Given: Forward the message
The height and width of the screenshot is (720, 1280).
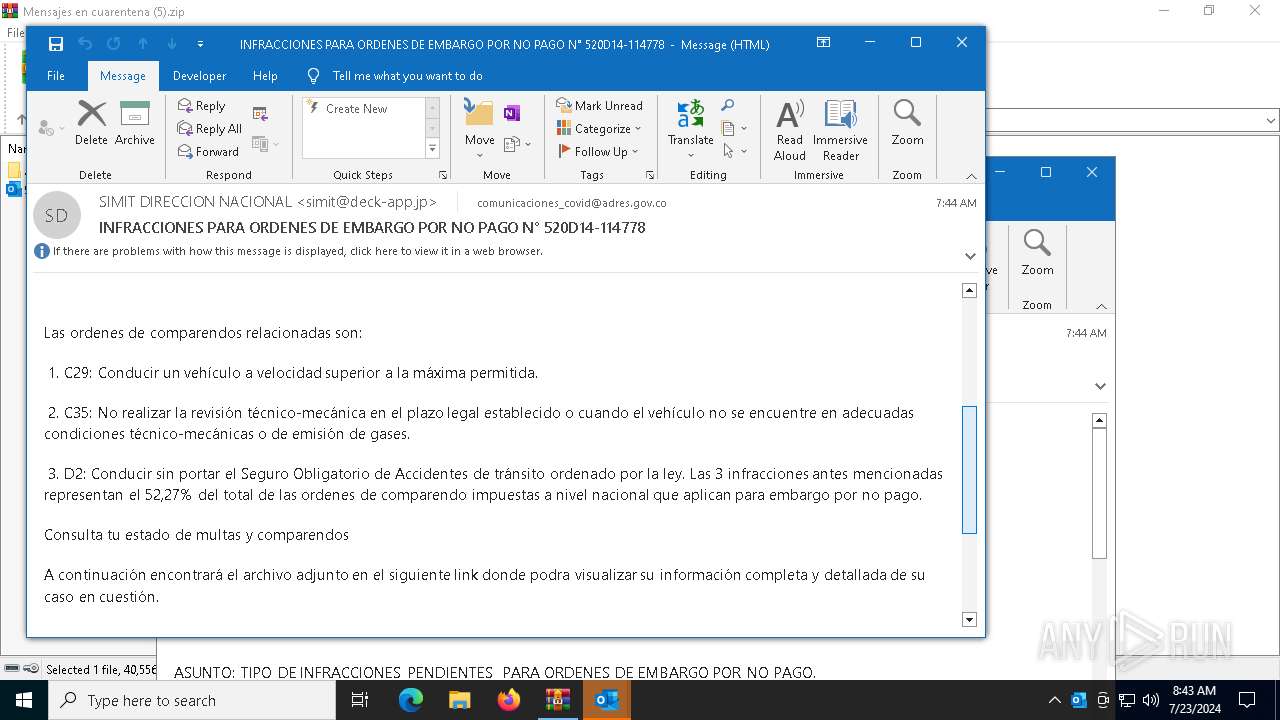Looking at the screenshot, I should click(208, 152).
